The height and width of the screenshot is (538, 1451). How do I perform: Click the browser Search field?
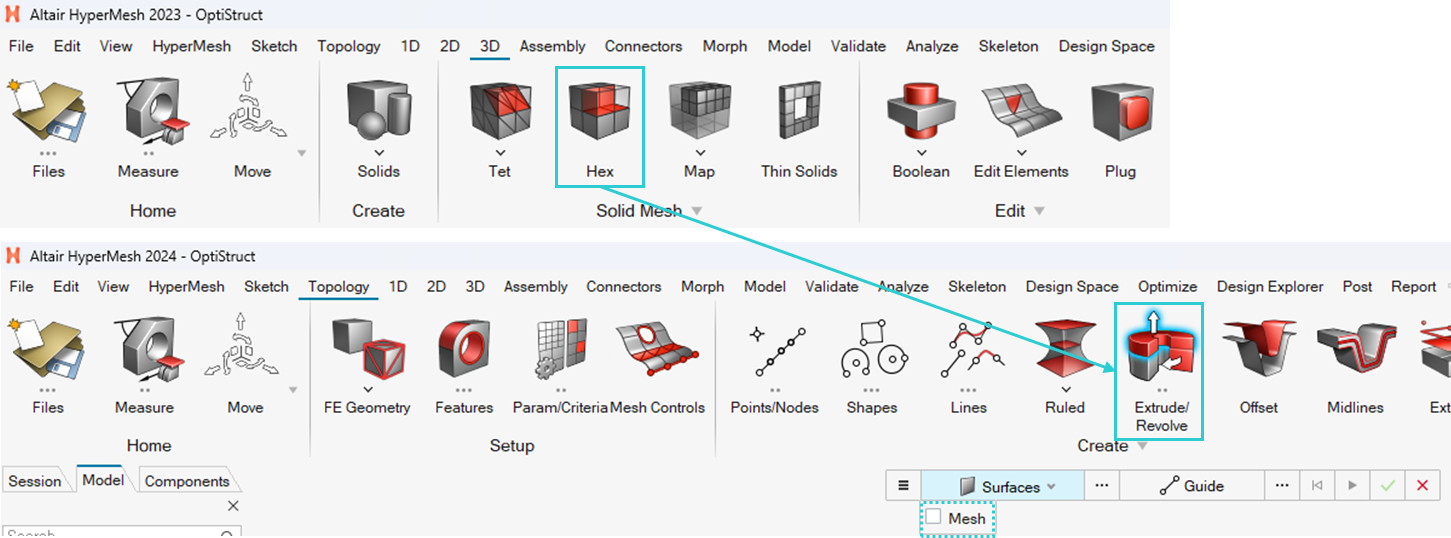pos(121,531)
